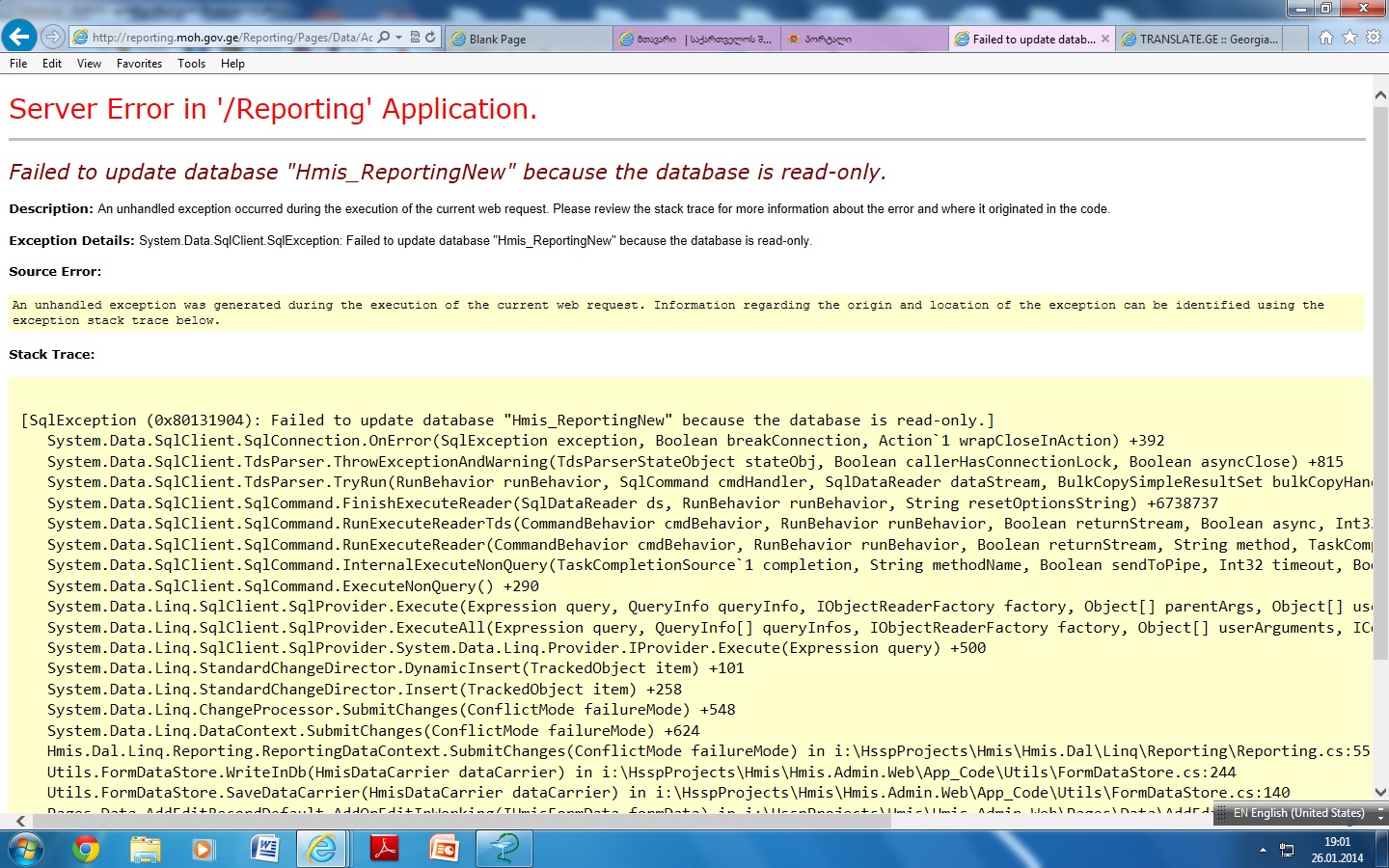The image size is (1389, 868).
Task: Open the gear Tools settings icon
Action: pos(1374,38)
